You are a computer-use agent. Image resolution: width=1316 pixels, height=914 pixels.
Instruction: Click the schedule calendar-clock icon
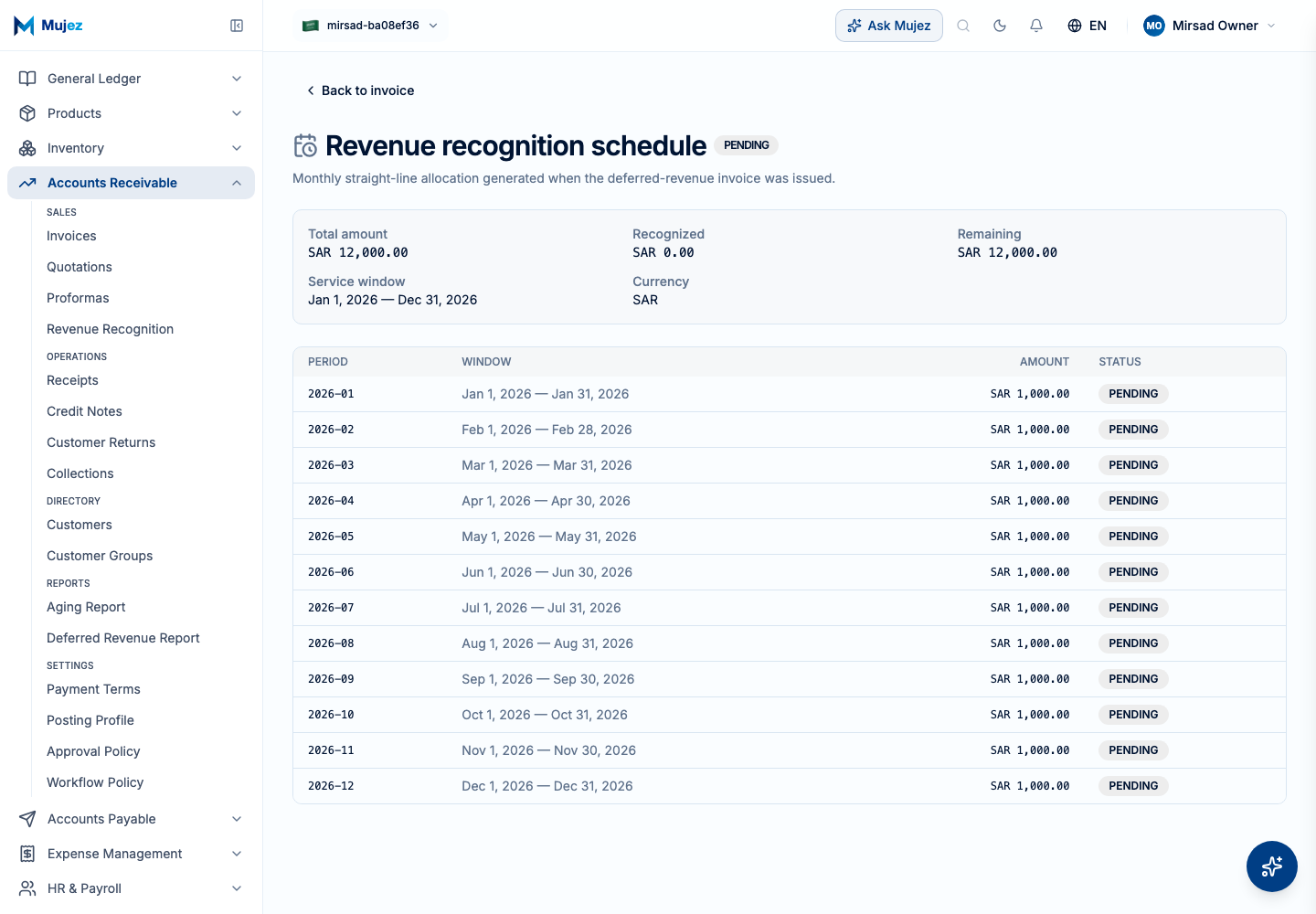305,145
